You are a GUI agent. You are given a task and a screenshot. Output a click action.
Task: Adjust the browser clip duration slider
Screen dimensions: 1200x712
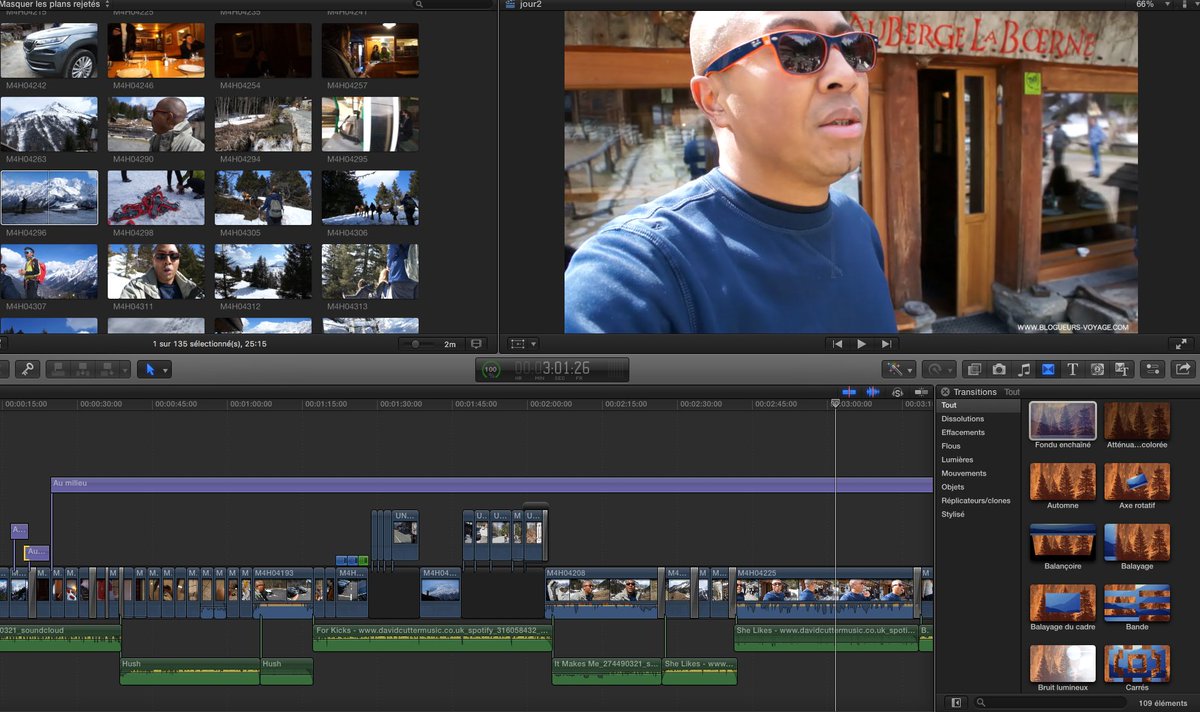(x=417, y=344)
